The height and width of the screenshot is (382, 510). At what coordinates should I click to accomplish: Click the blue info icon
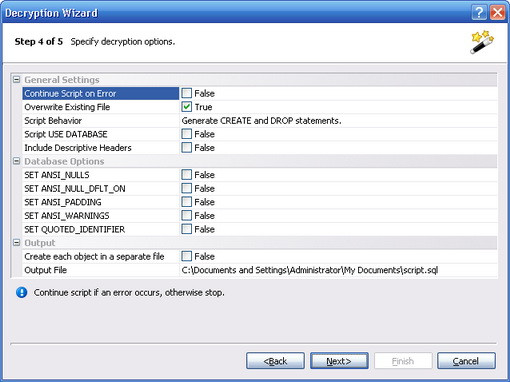tap(22, 293)
